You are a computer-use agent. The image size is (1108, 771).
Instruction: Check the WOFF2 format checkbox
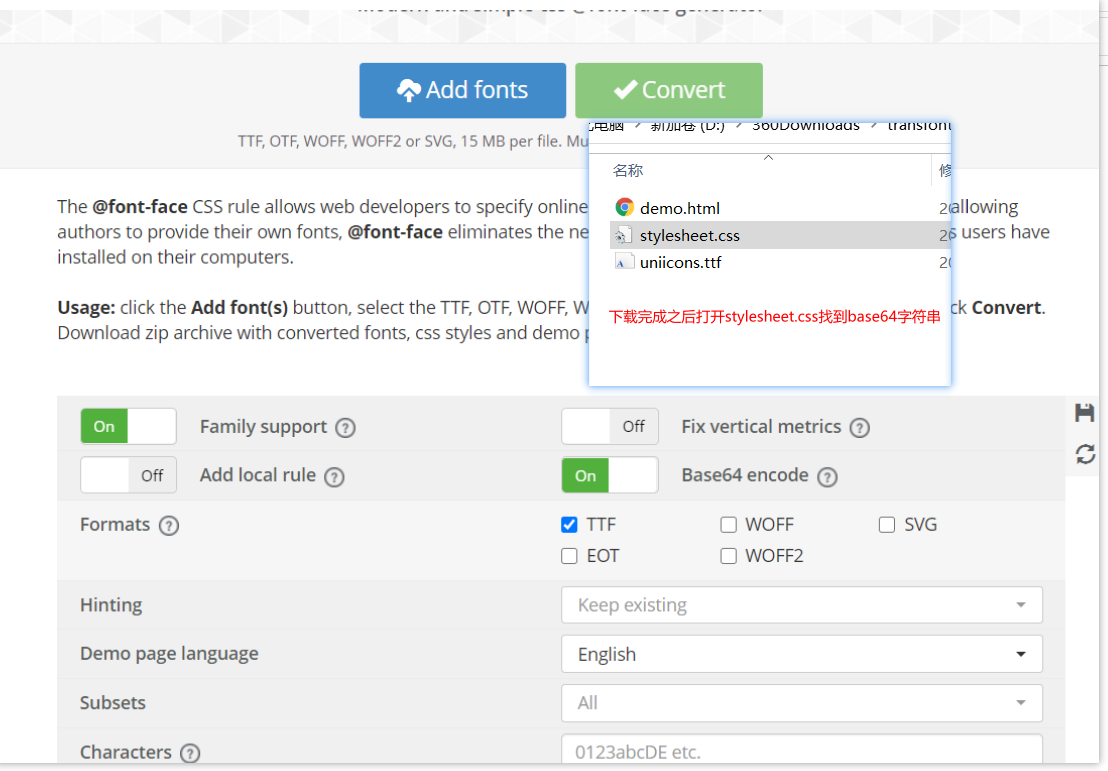729,556
